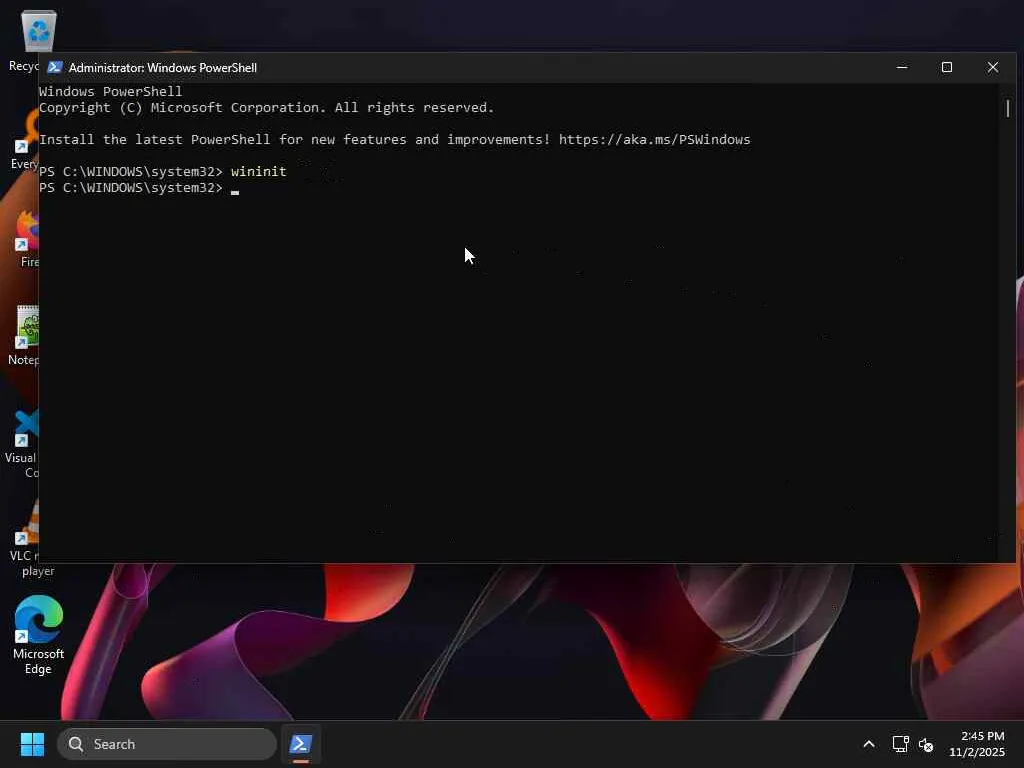Open the network status tray icon
The image size is (1024, 768).
(x=901, y=744)
